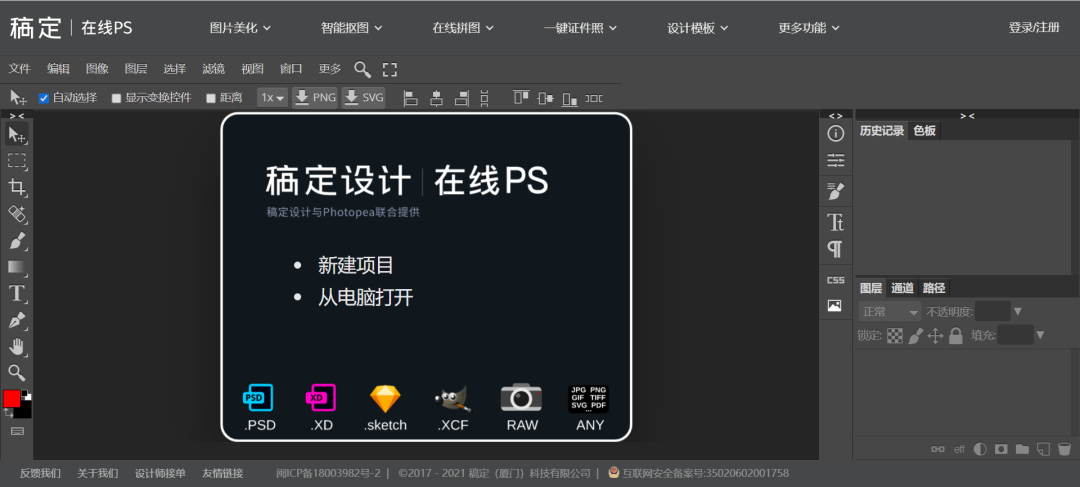Toggle lock all padlock icon
Image resolution: width=1080 pixels, height=487 pixels.
[x=955, y=335]
